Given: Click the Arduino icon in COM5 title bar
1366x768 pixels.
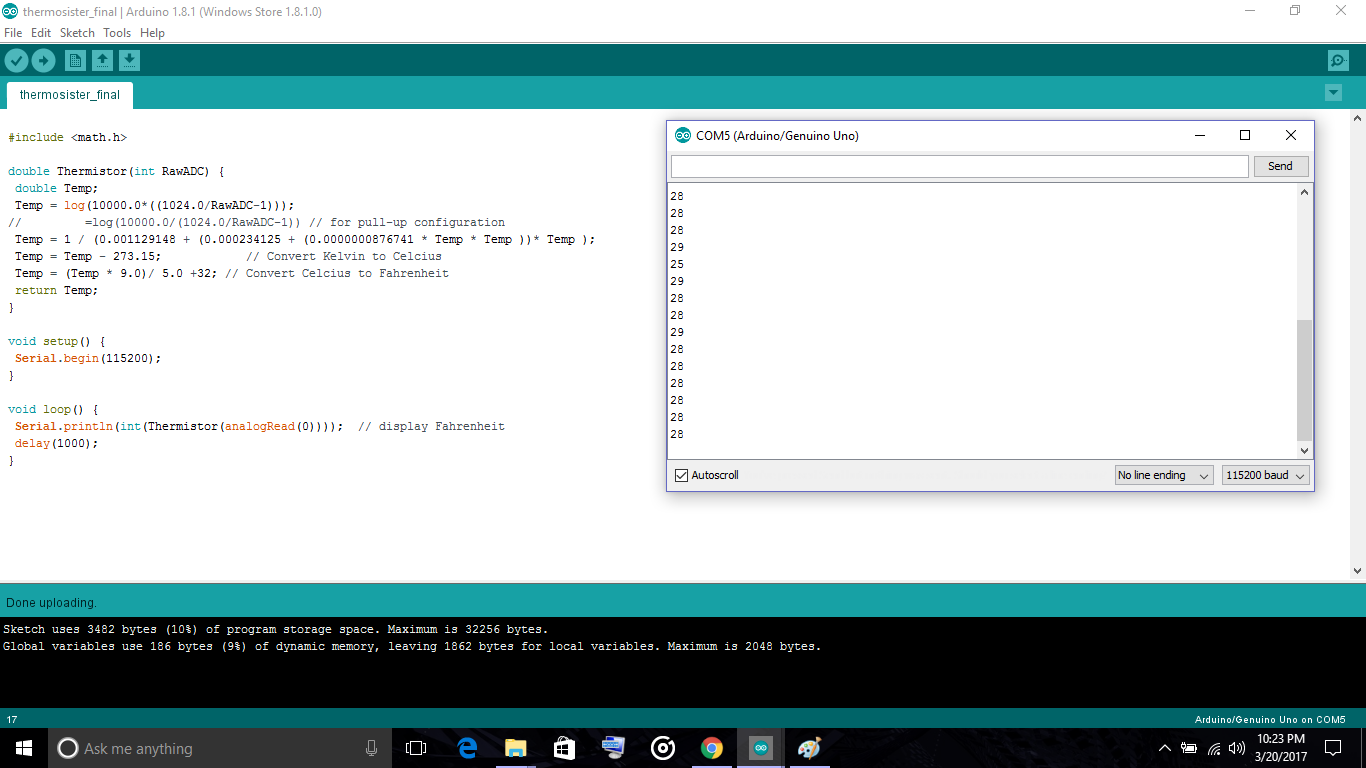Looking at the screenshot, I should click(683, 135).
